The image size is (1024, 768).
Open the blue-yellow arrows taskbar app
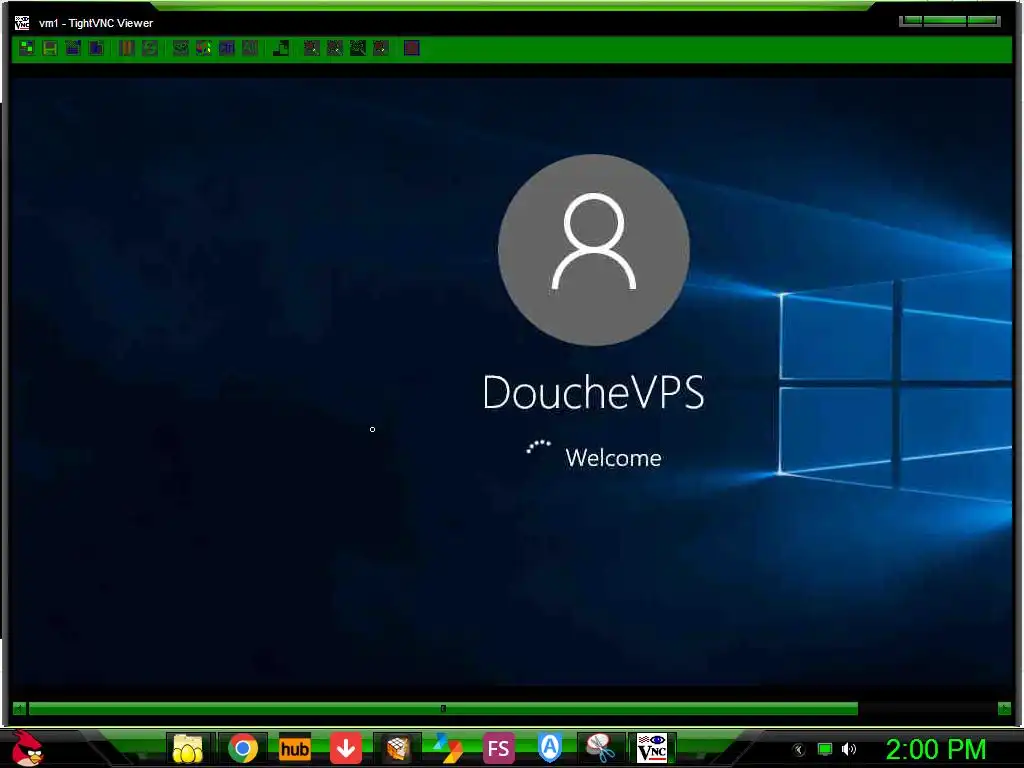point(447,748)
